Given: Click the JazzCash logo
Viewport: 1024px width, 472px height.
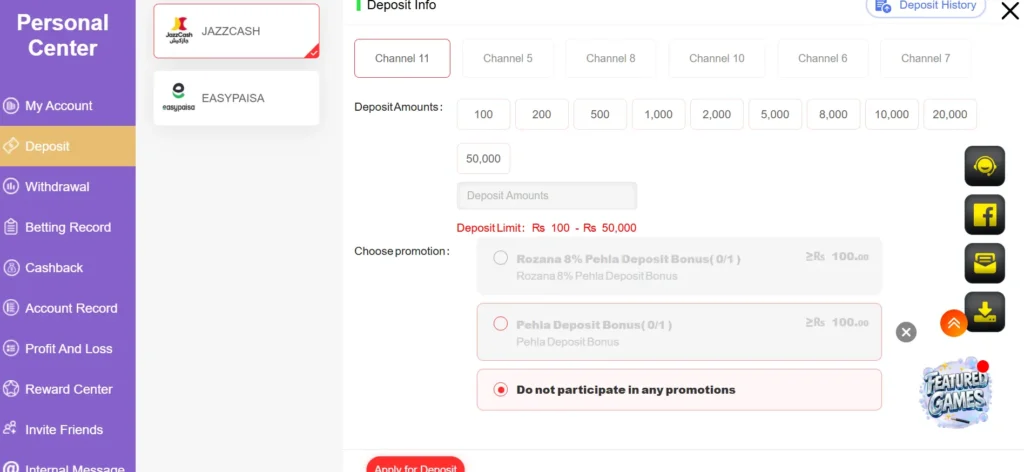Looking at the screenshot, I should pyautogui.click(x=179, y=31).
